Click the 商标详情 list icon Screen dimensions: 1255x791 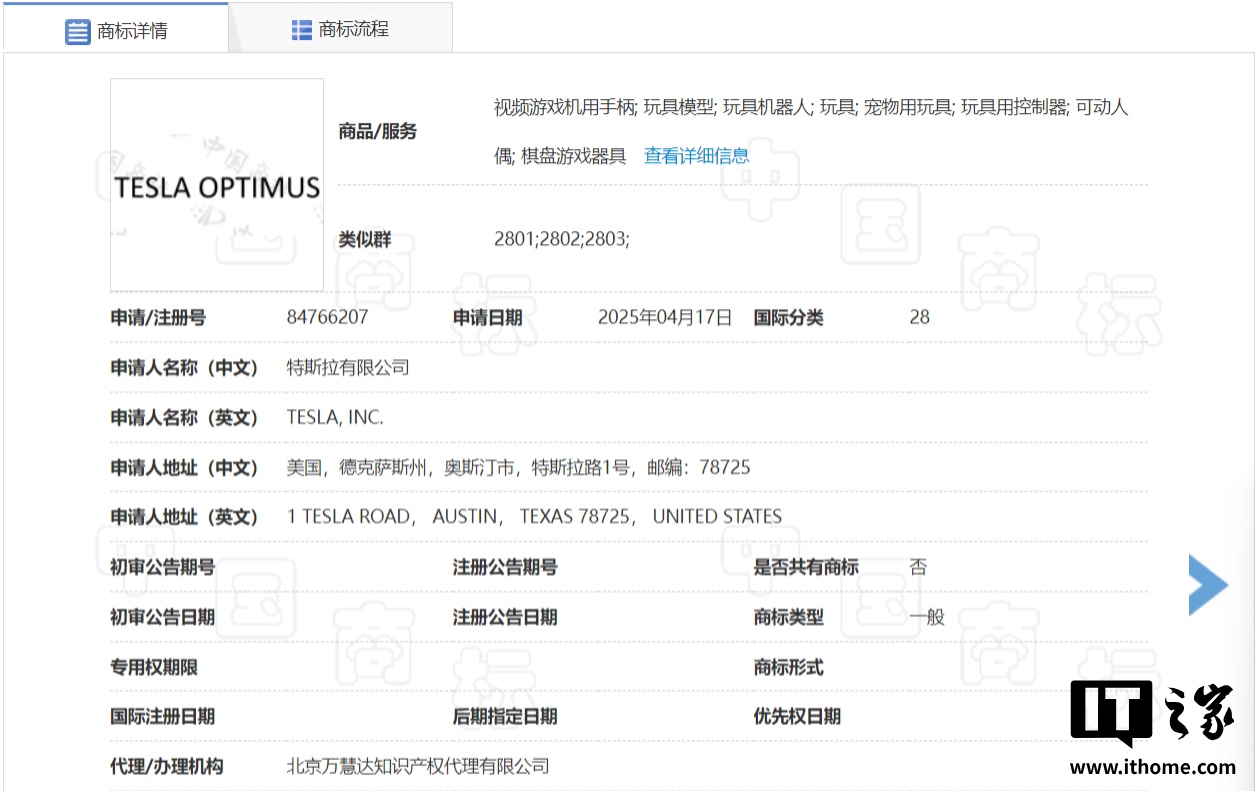pyautogui.click(x=78, y=32)
